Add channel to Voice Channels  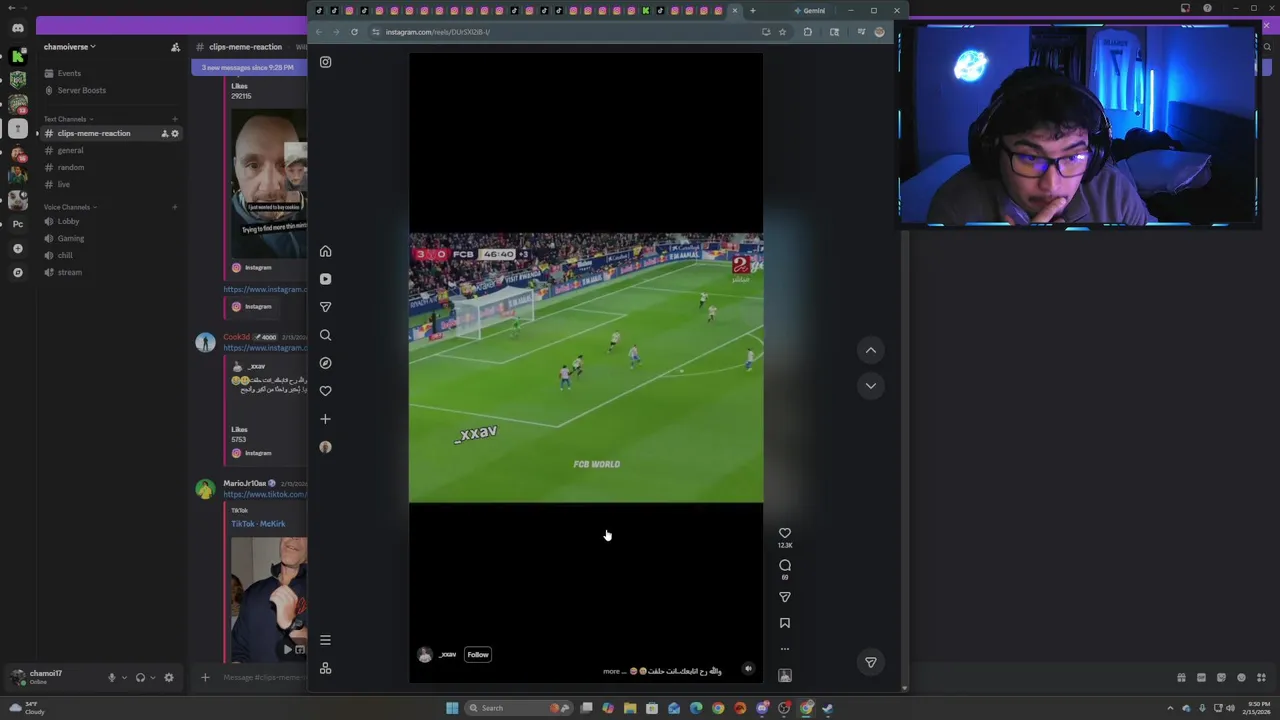coord(175,207)
